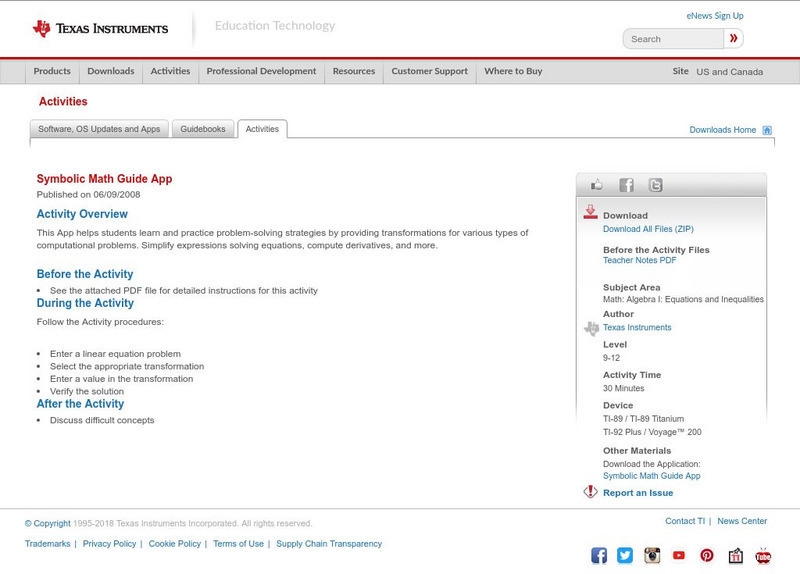Open the footer red YouTube Tube icon
This screenshot has height=574, width=800.
[763, 556]
